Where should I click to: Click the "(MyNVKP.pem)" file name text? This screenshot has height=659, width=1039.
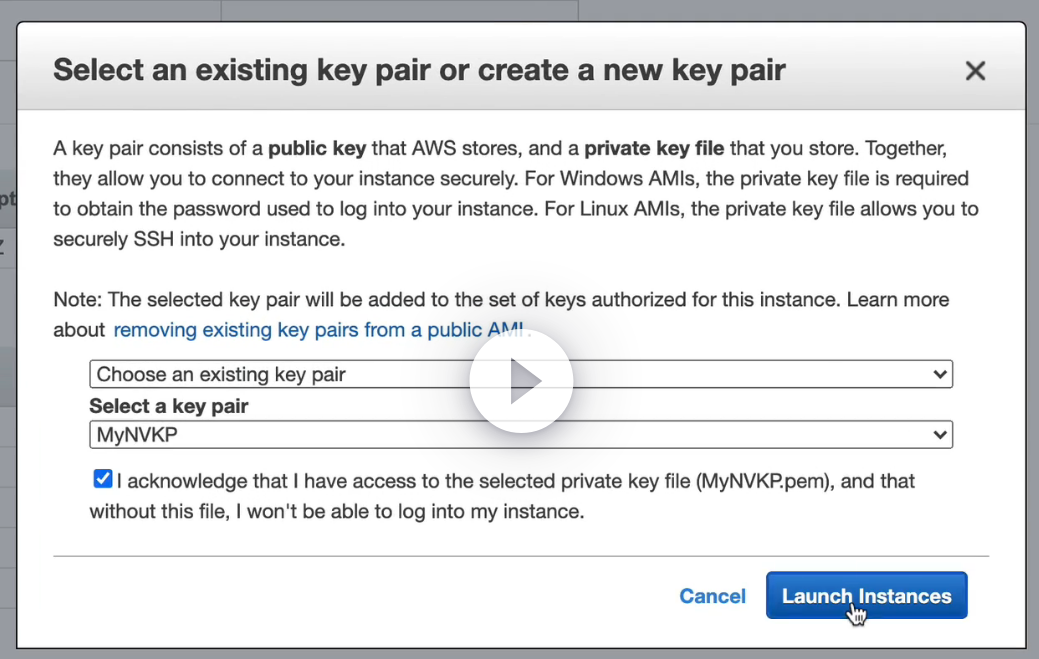coord(765,482)
